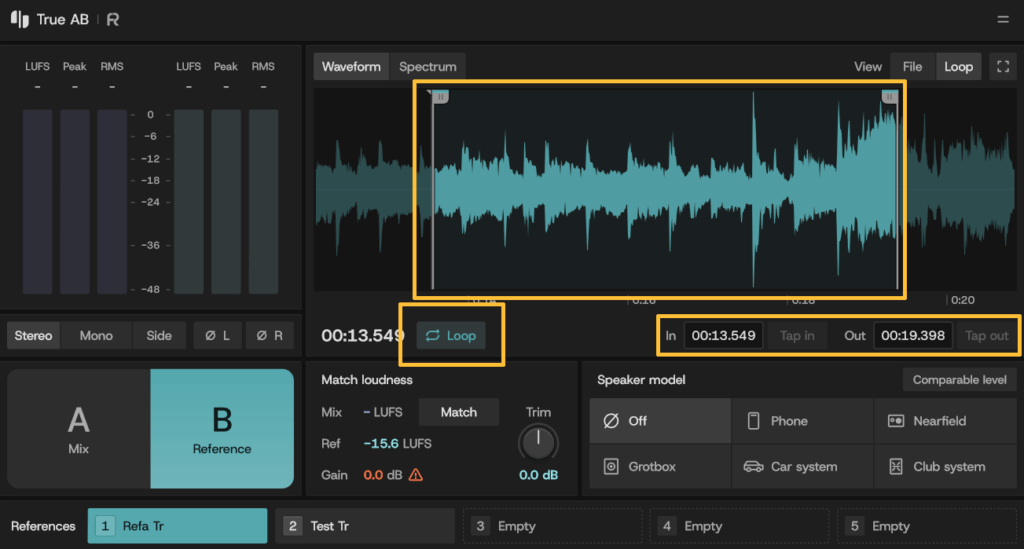Image resolution: width=1024 pixels, height=549 pixels.
Task: Switch to B Reference source
Action: [x=222, y=429]
